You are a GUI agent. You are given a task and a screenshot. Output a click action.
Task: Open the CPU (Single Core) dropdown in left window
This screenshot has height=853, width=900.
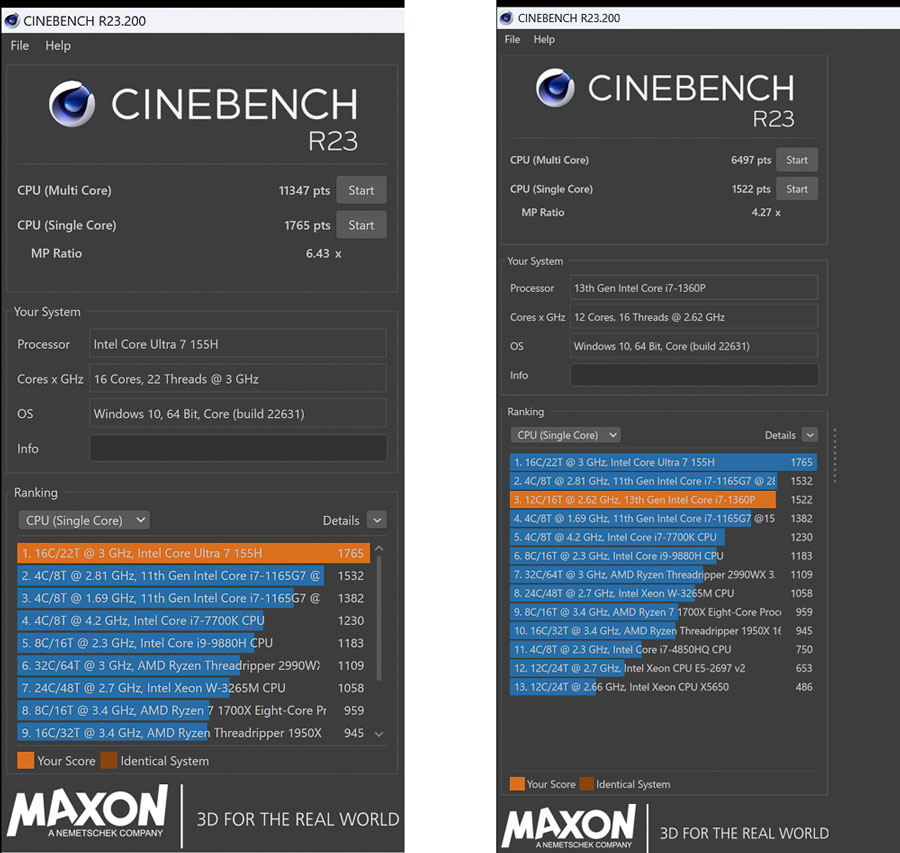[84, 520]
